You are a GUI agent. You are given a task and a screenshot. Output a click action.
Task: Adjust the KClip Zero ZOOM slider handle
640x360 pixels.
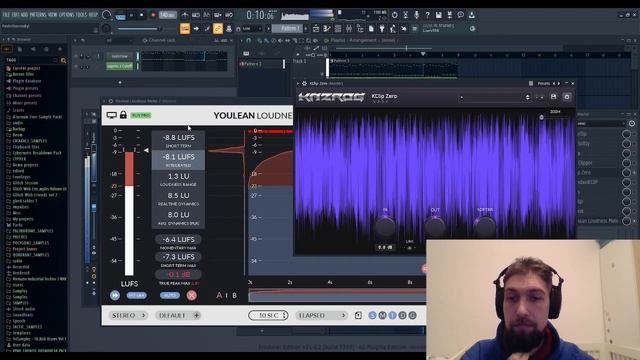point(542,117)
